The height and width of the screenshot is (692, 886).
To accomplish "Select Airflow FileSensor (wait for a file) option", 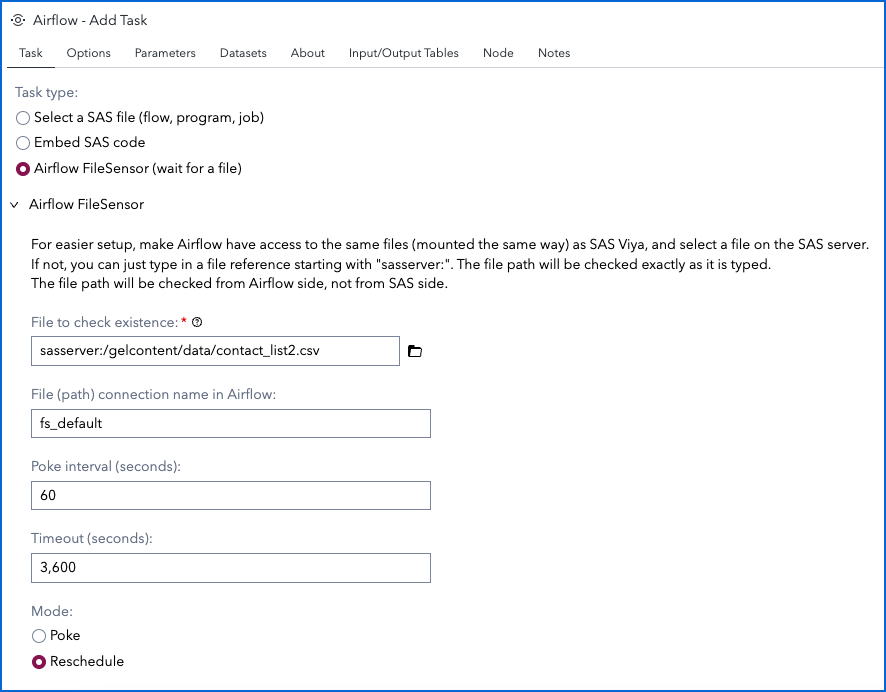I will coord(23,169).
